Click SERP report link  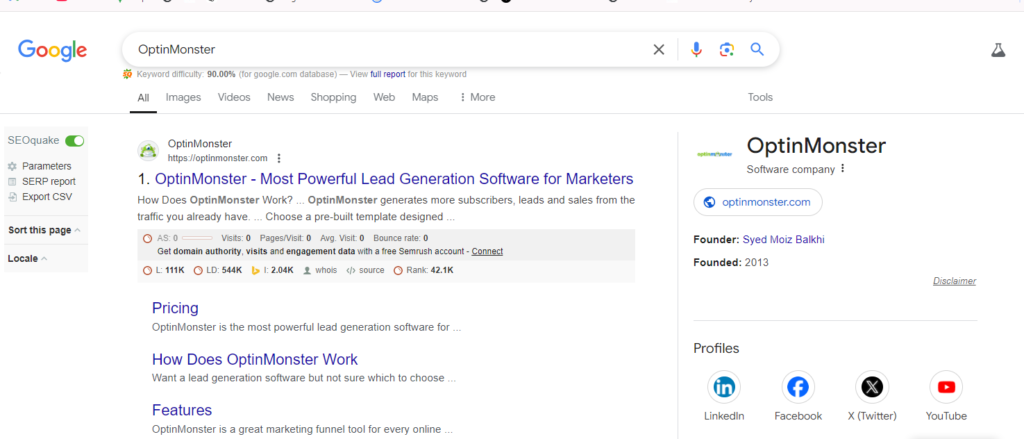coord(48,182)
